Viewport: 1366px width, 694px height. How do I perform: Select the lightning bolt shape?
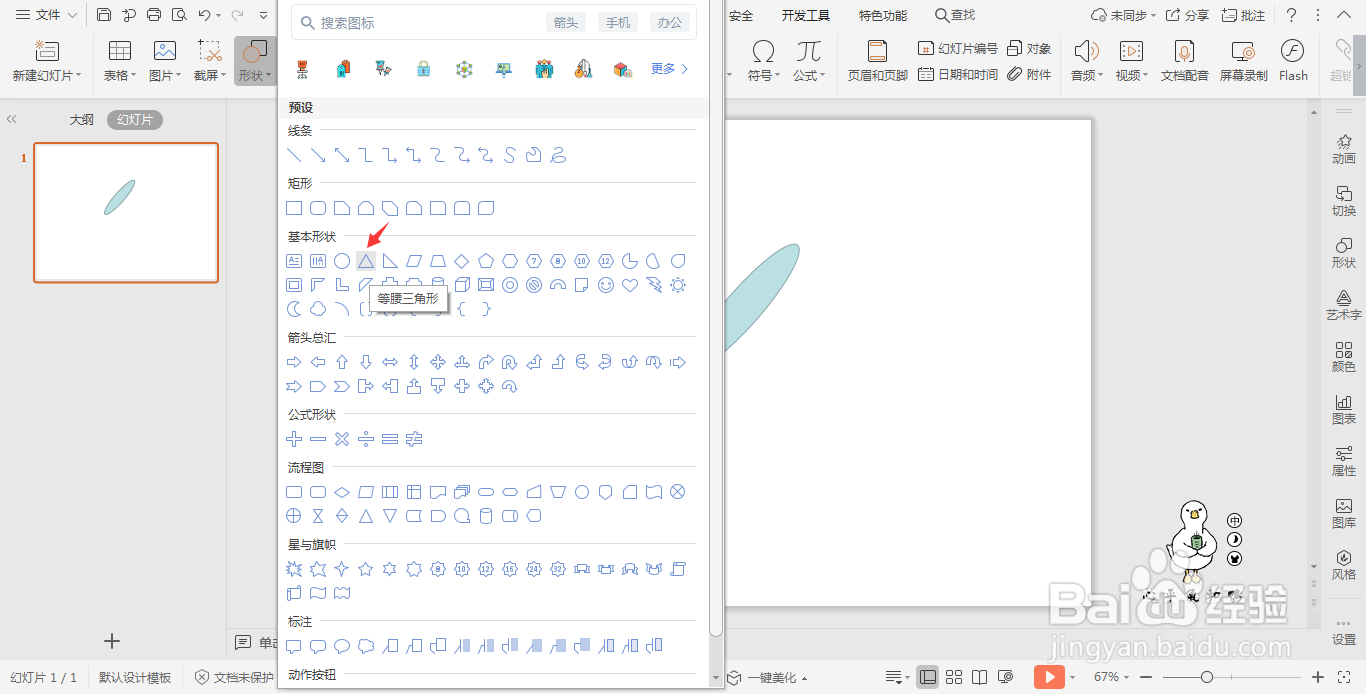pyautogui.click(x=654, y=285)
